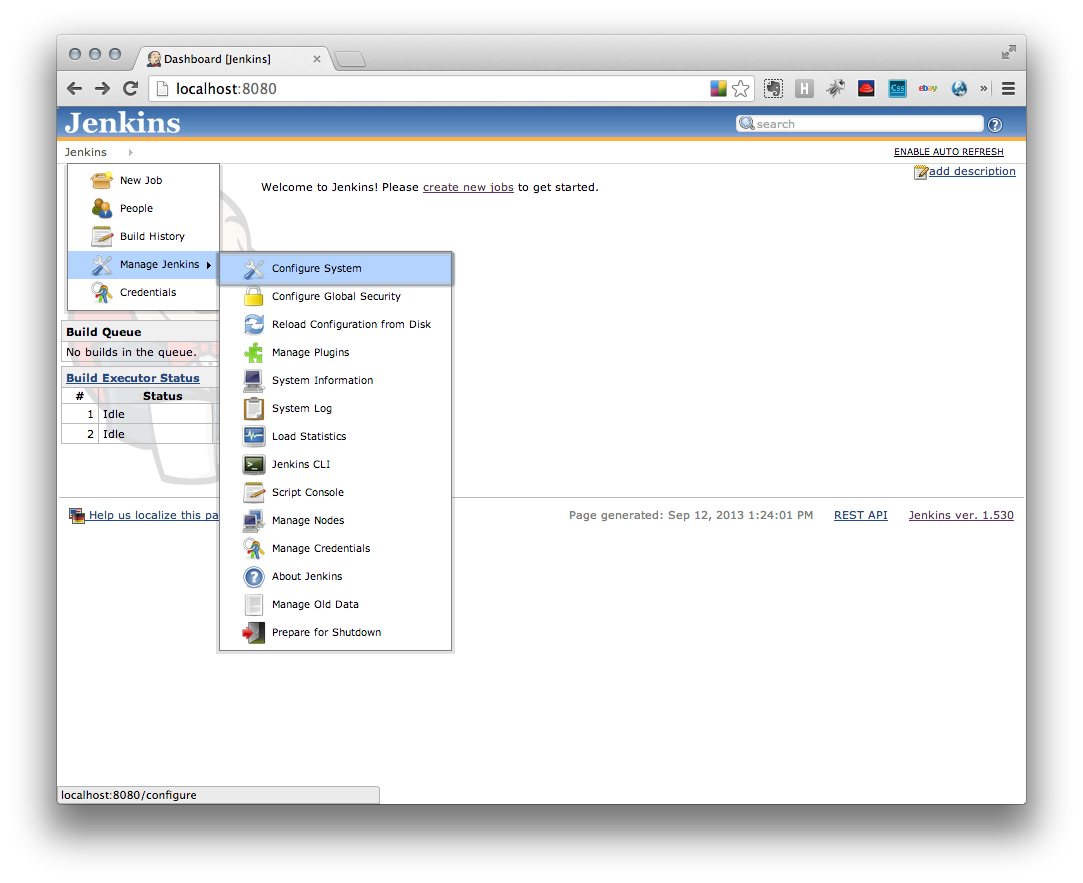Open Jenkins CLI menu entry
The width and height of the screenshot is (1083, 883).
336,464
